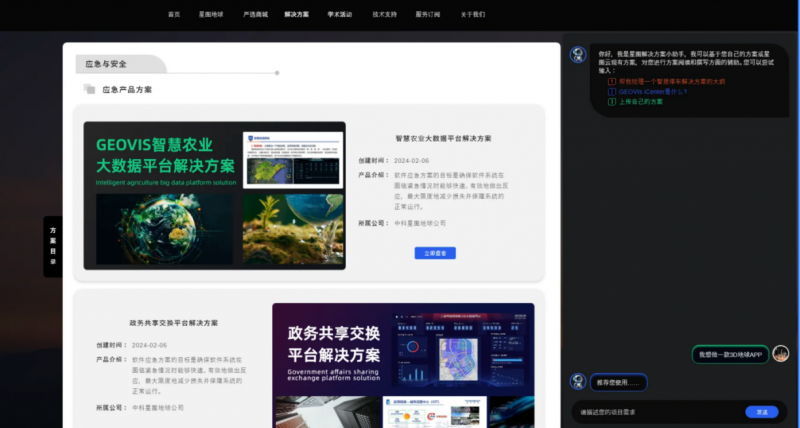Select the 应急与安全 tab

120,64
